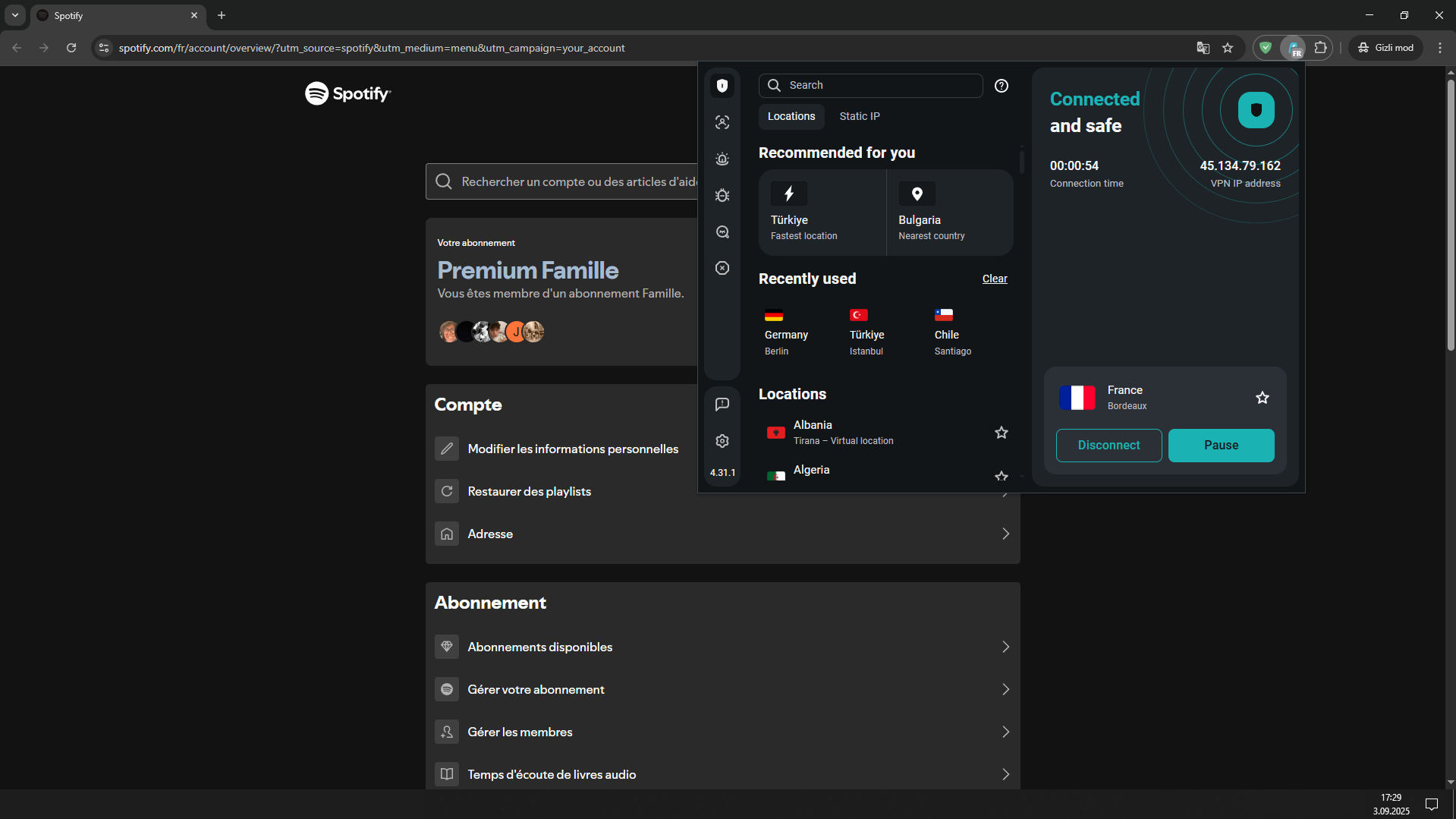Open the Adresse row

[722, 534]
